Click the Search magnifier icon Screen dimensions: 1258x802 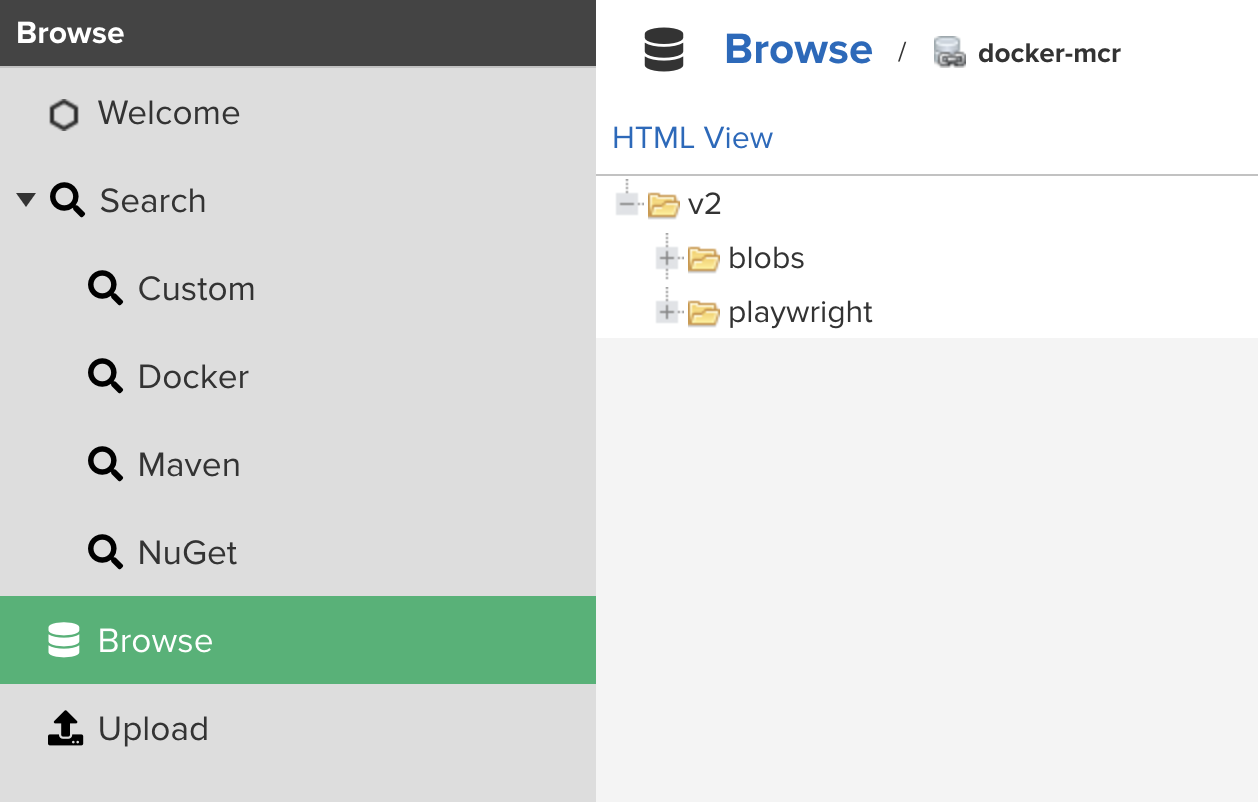coord(67,201)
